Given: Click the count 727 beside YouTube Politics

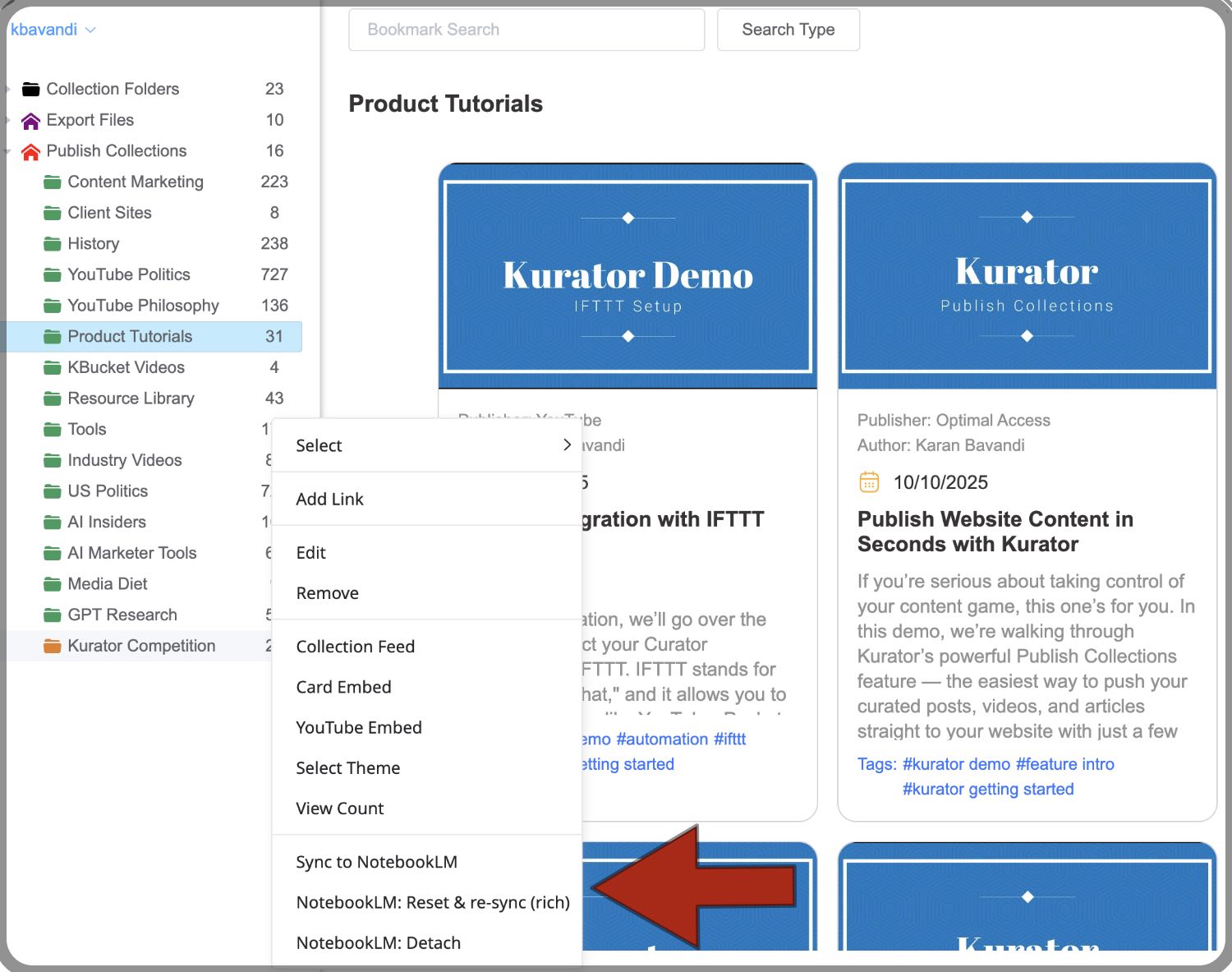Looking at the screenshot, I should (274, 274).
